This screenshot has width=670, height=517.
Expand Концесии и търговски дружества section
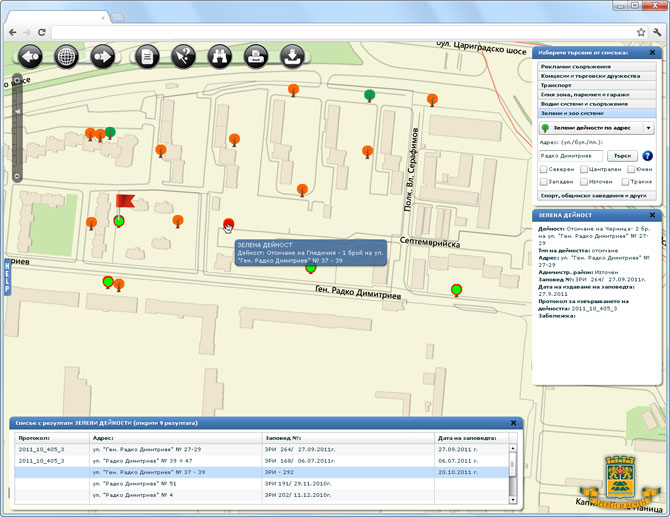[597, 76]
